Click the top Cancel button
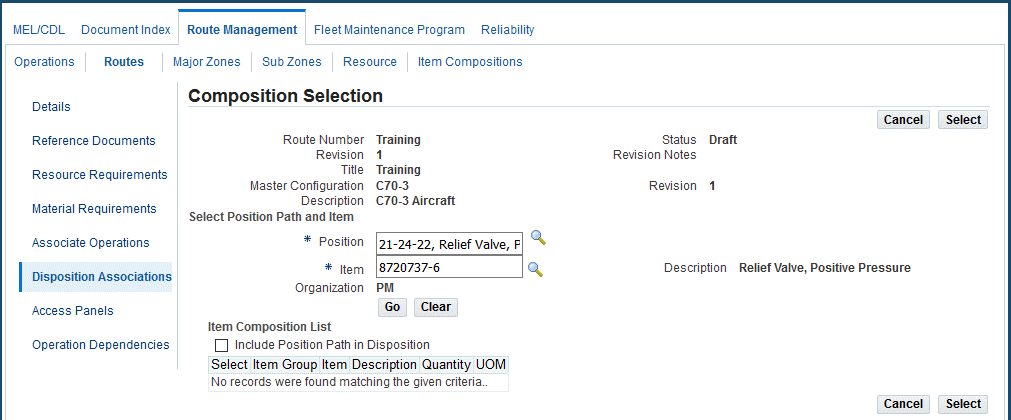 coord(903,120)
